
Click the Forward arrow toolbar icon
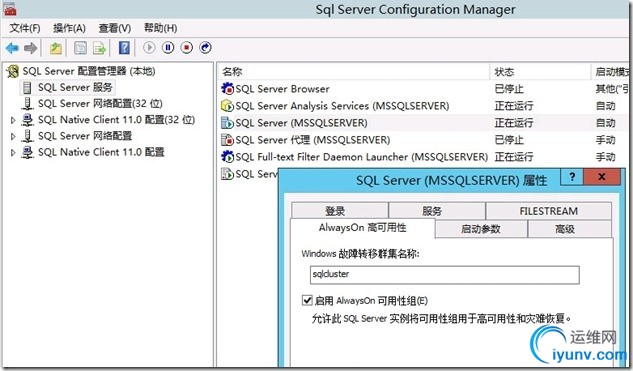point(31,48)
